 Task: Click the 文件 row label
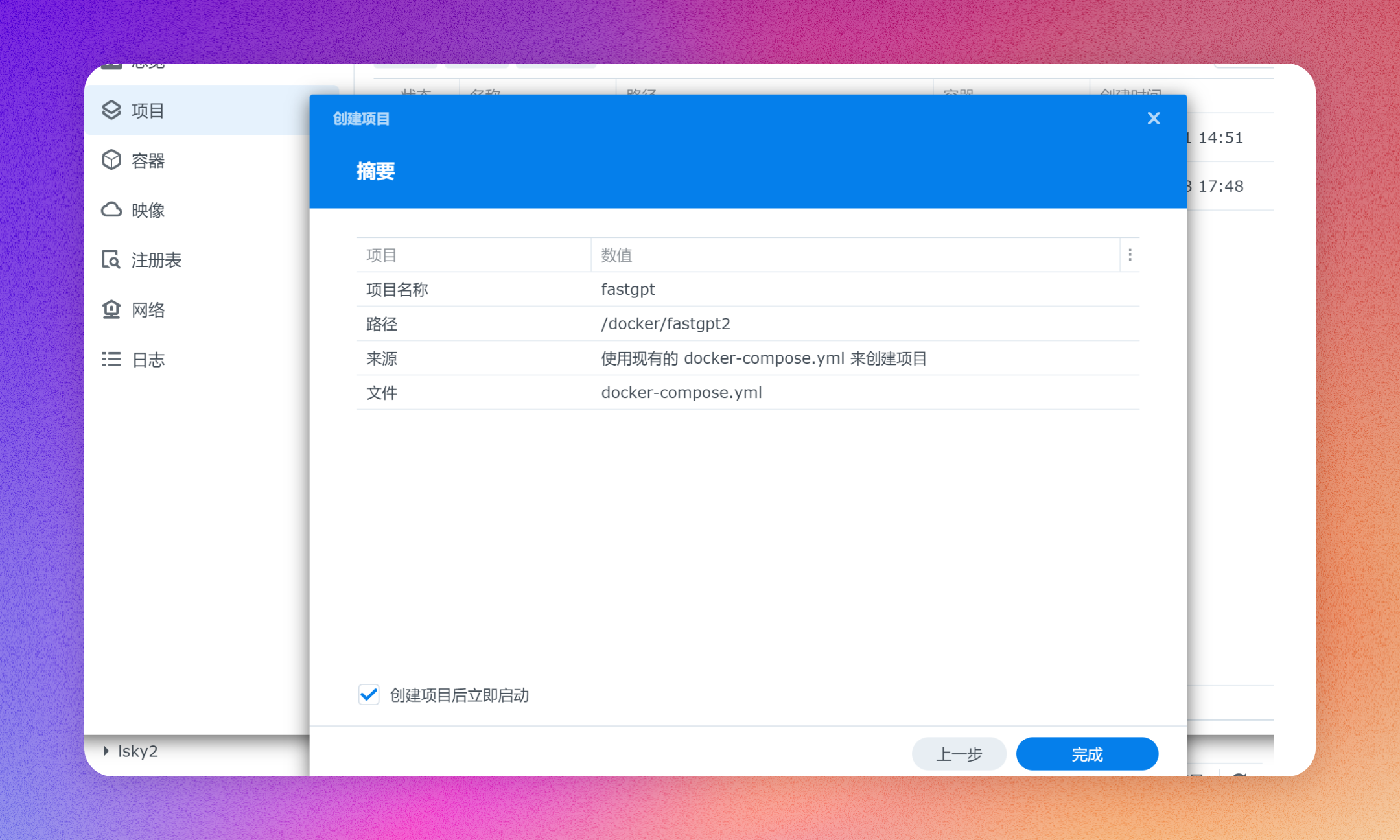(x=382, y=392)
